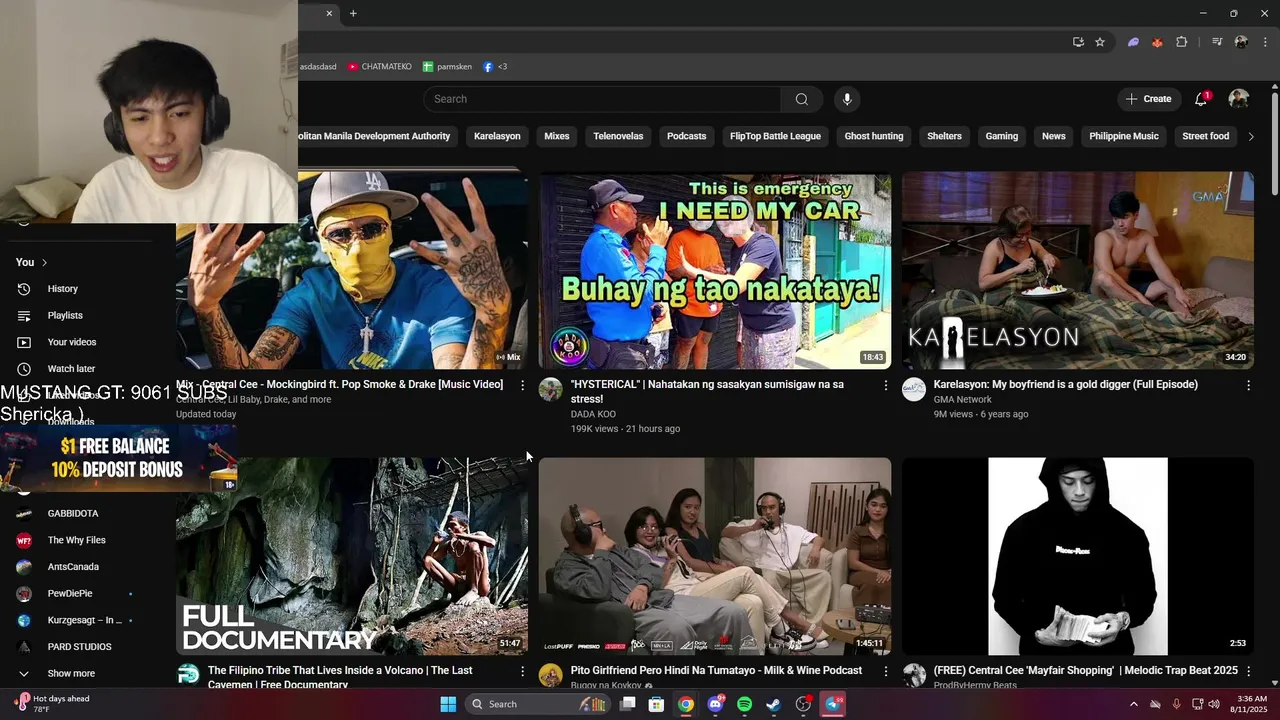
Task: Select the Street food filter chip
Action: (x=1206, y=136)
